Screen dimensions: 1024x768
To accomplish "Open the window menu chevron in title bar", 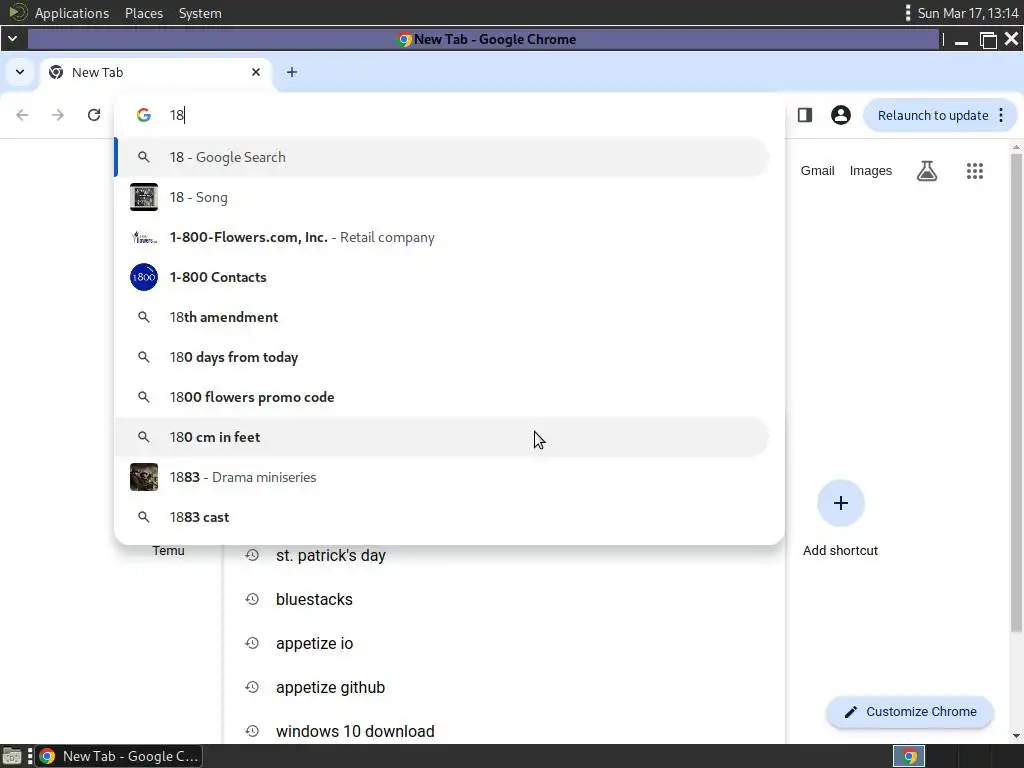I will pos(12,39).
